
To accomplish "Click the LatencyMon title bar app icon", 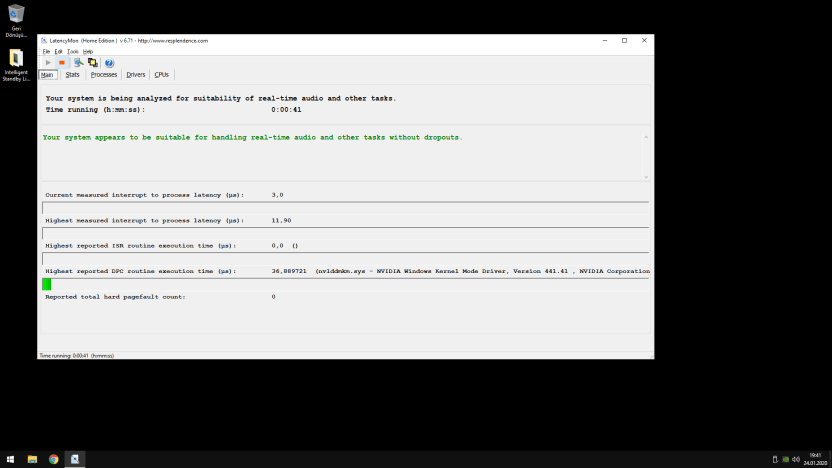I will tap(44, 40).
